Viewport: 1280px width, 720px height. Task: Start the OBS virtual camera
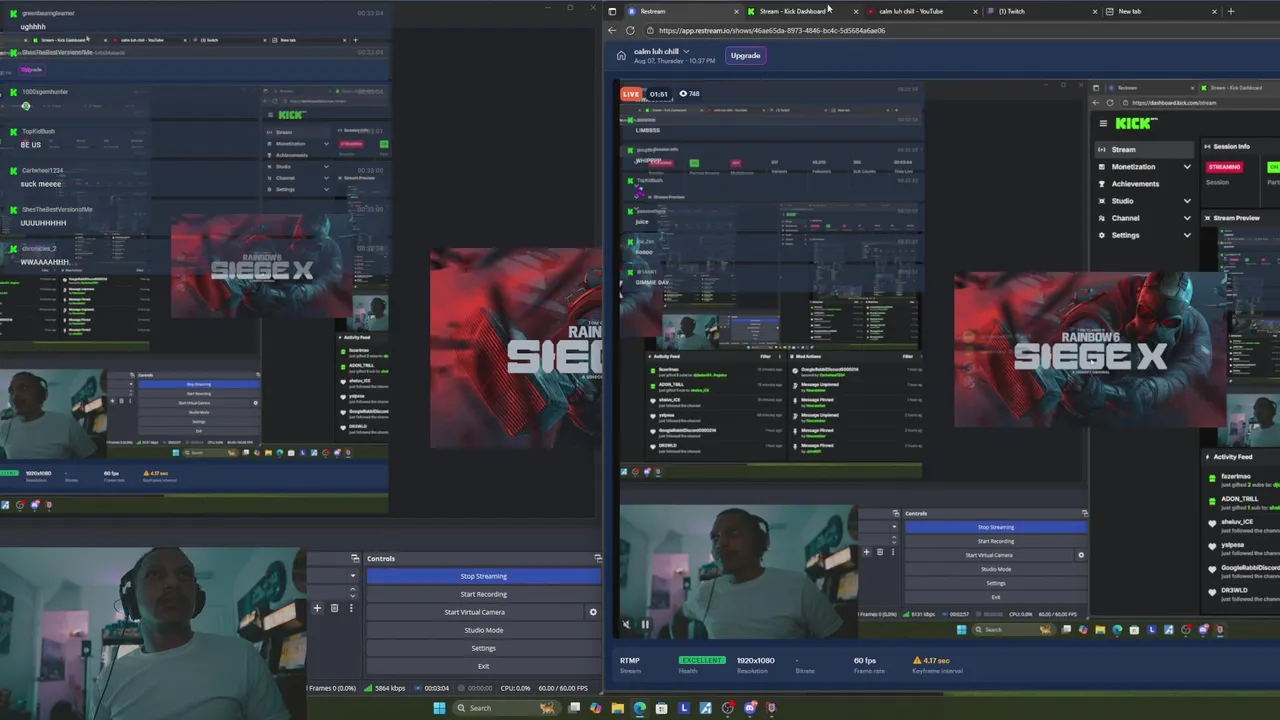[475, 612]
